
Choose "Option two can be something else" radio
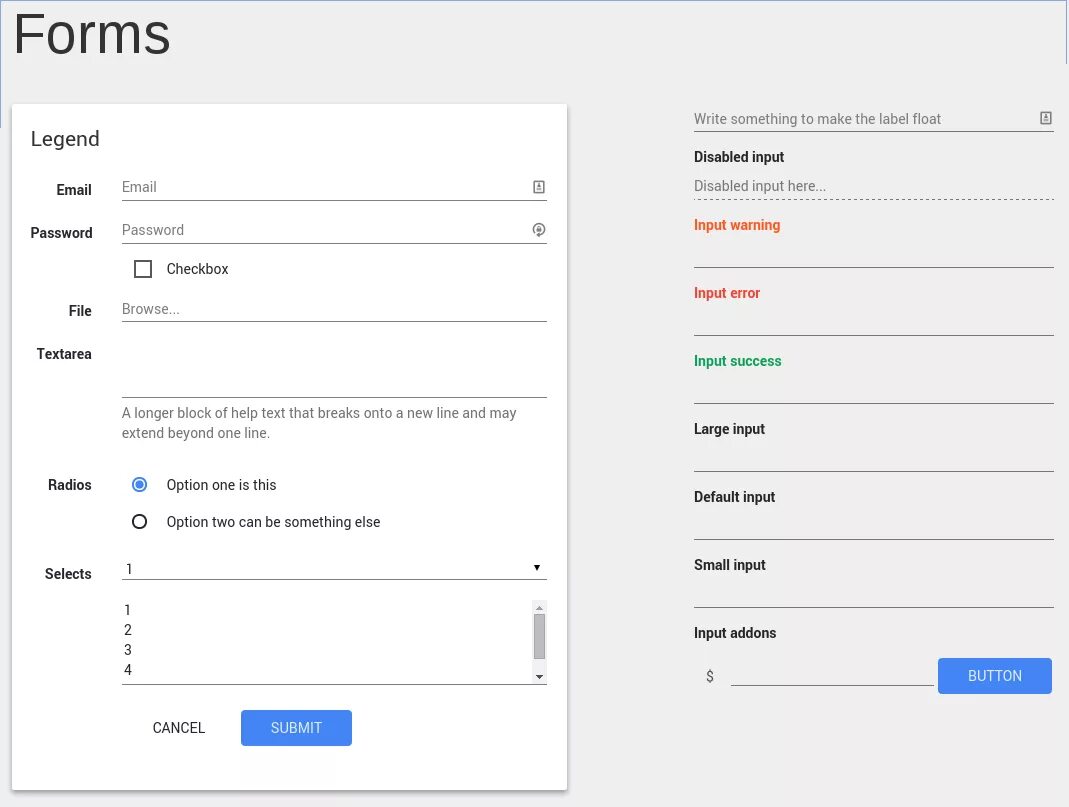tap(140, 522)
